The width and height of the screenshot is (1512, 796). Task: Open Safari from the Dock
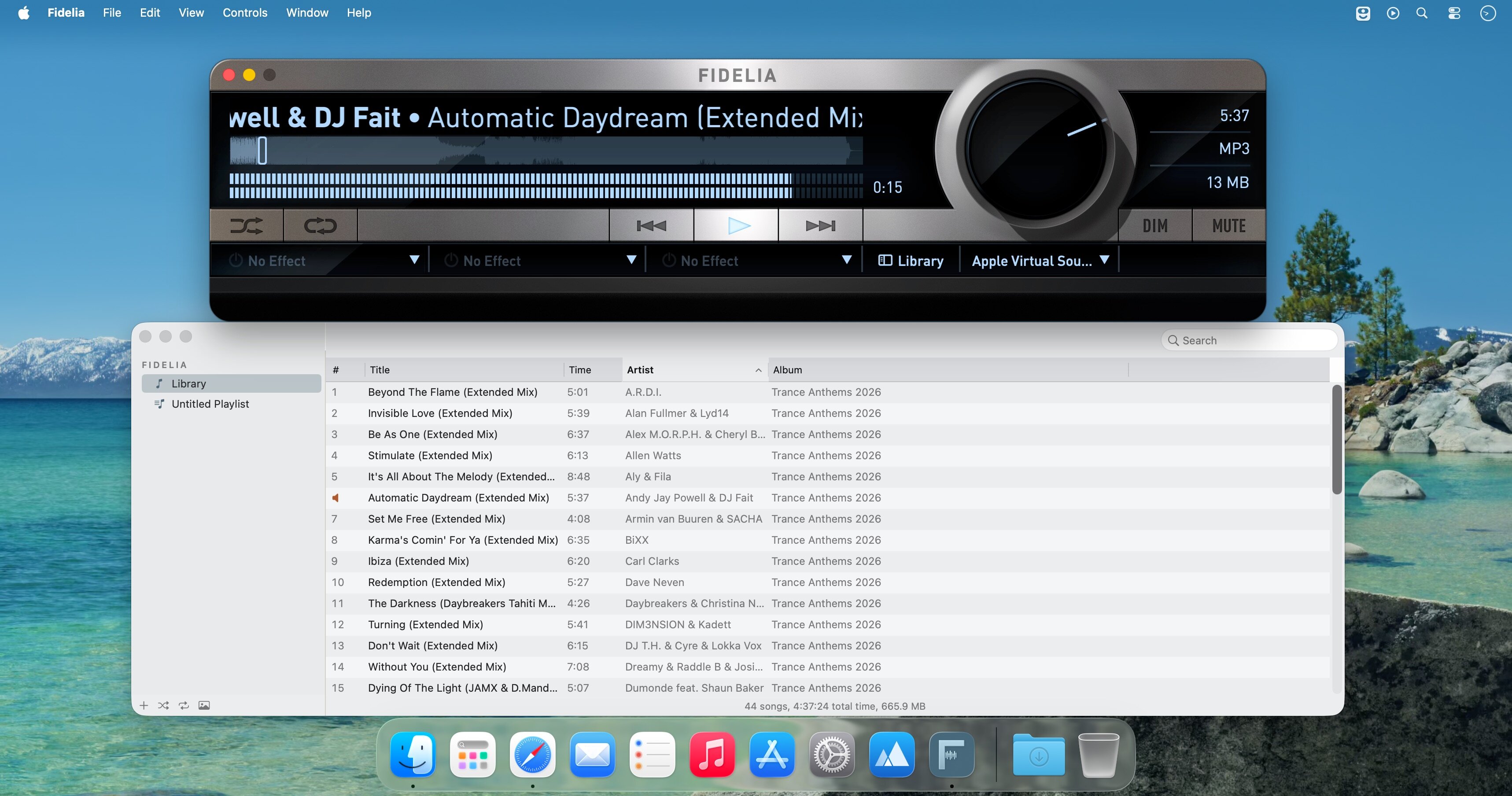point(532,754)
